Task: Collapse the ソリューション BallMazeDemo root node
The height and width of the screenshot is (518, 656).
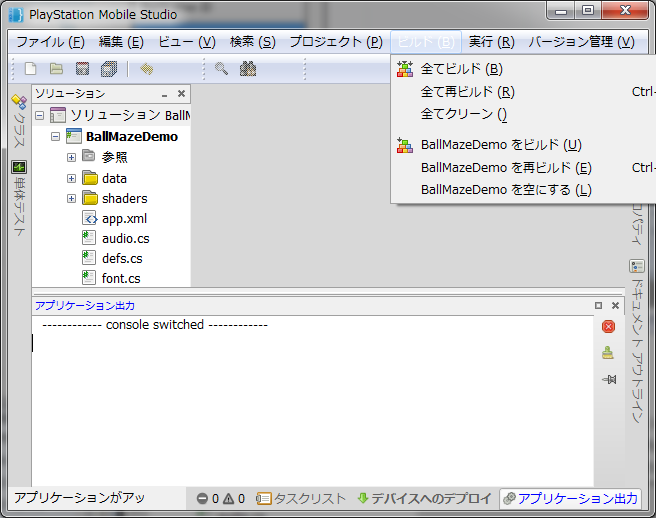Action: point(40,115)
